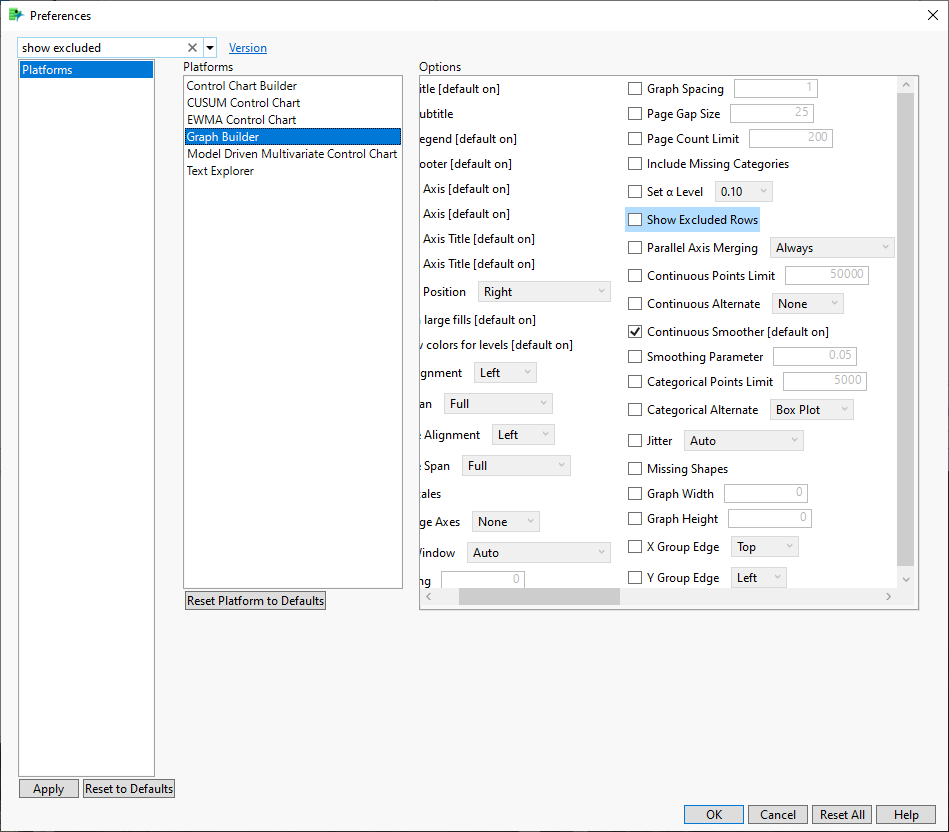Uncheck the Continuous Smoother option

(635, 332)
